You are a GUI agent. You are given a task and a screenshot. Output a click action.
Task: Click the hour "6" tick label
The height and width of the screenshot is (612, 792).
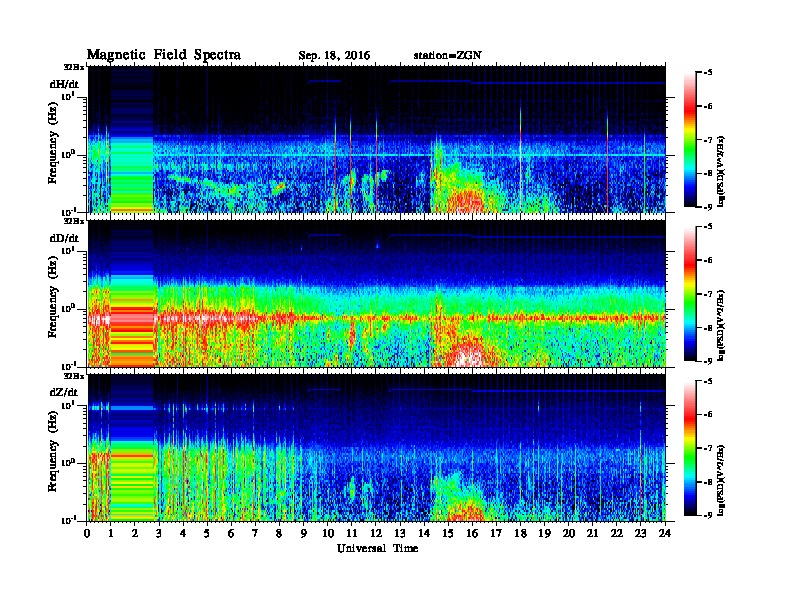click(x=231, y=534)
